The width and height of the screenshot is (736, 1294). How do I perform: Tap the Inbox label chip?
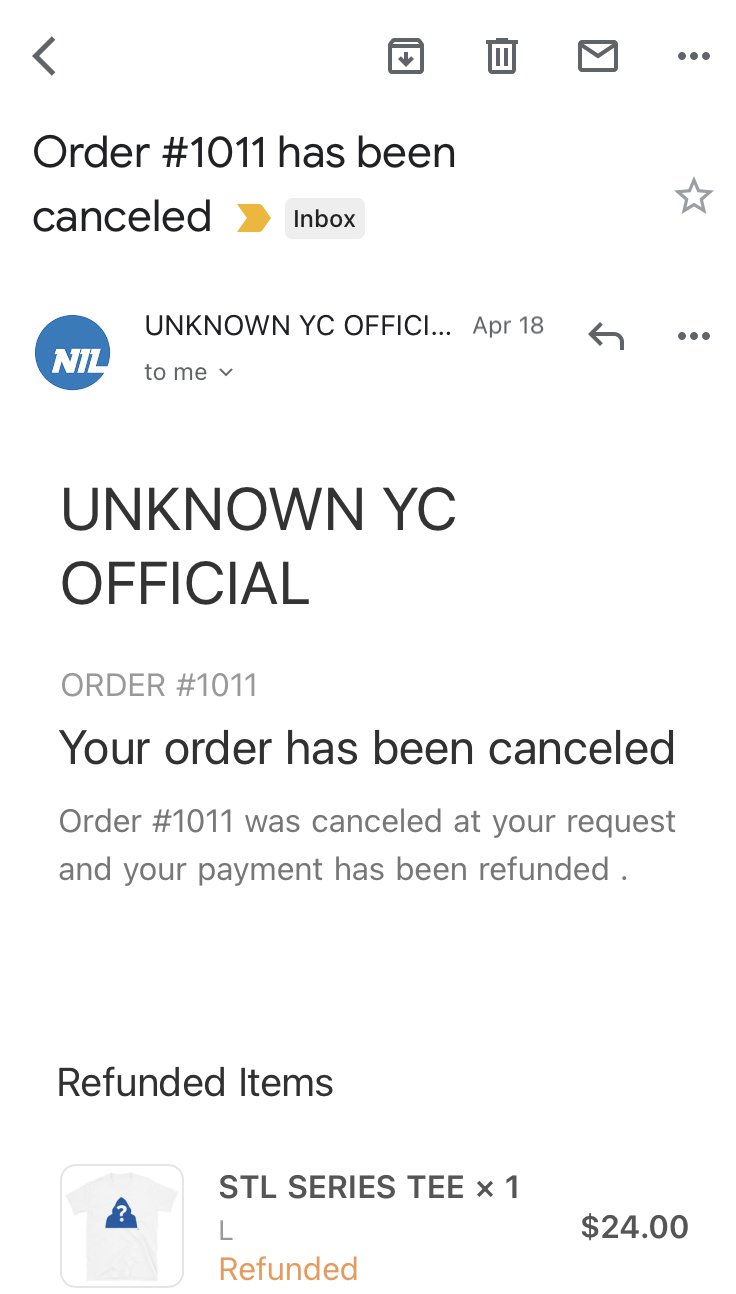(x=325, y=219)
